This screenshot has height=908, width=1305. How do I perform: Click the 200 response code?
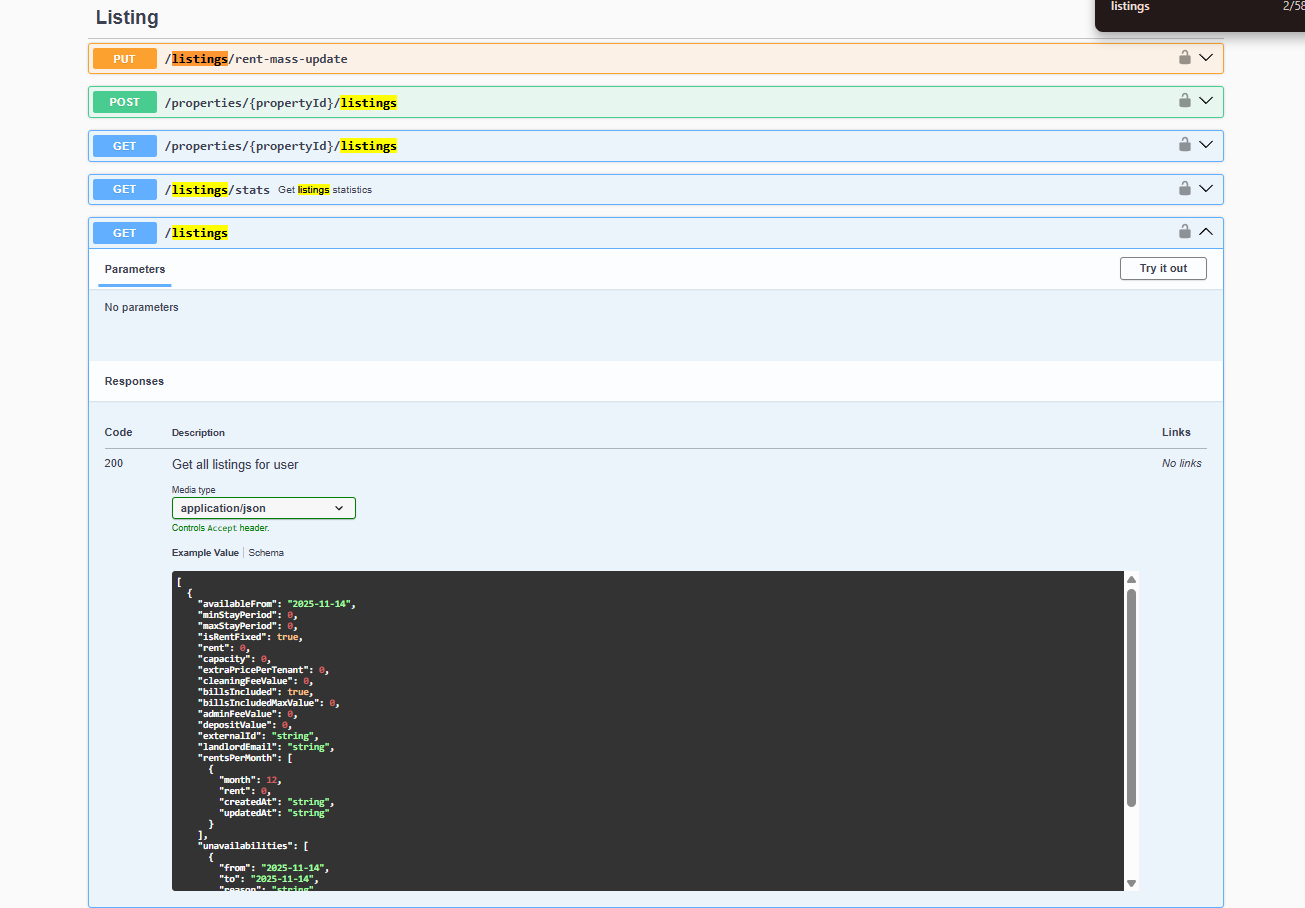[x=114, y=463]
